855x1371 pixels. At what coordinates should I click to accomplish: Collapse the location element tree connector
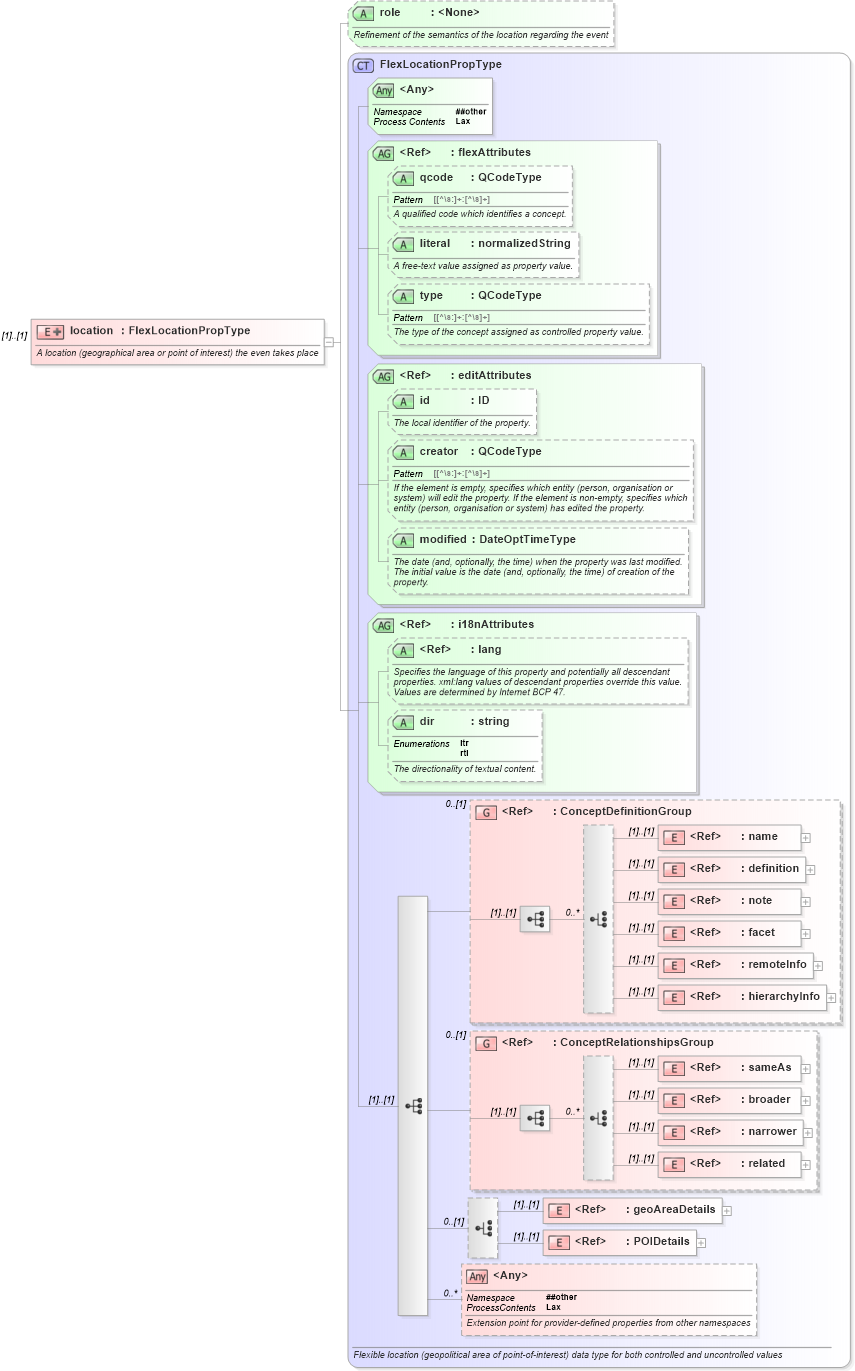pyautogui.click(x=329, y=342)
